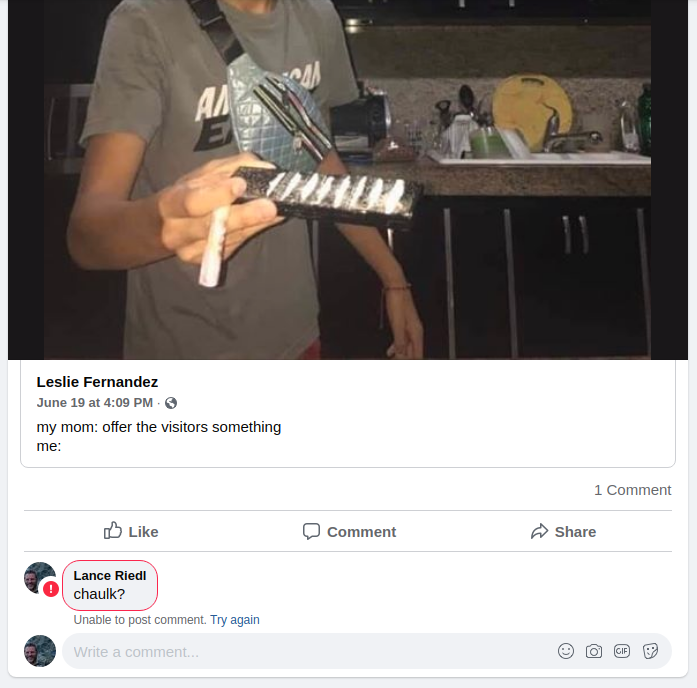
Task: Focus the Write a comment field
Action: 300,651
